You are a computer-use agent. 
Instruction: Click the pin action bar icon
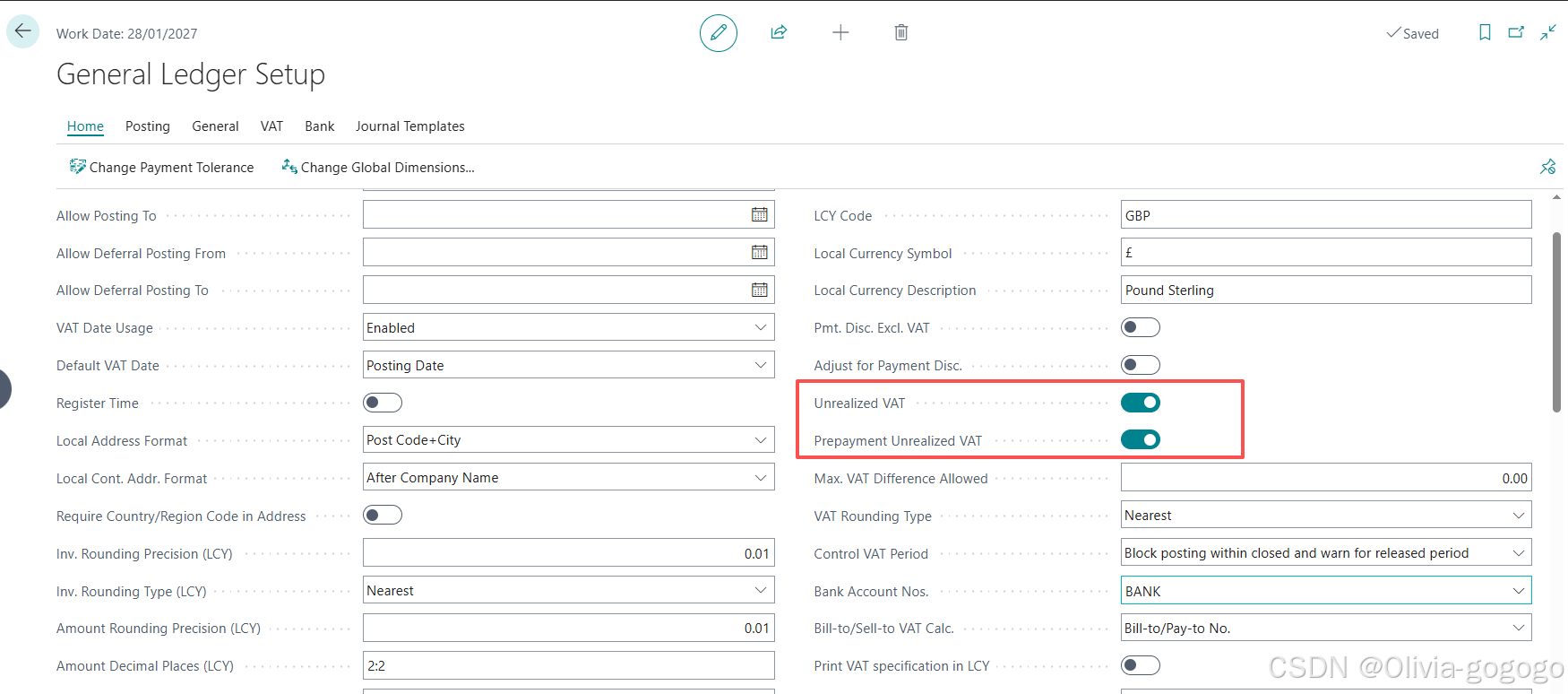(x=1548, y=167)
